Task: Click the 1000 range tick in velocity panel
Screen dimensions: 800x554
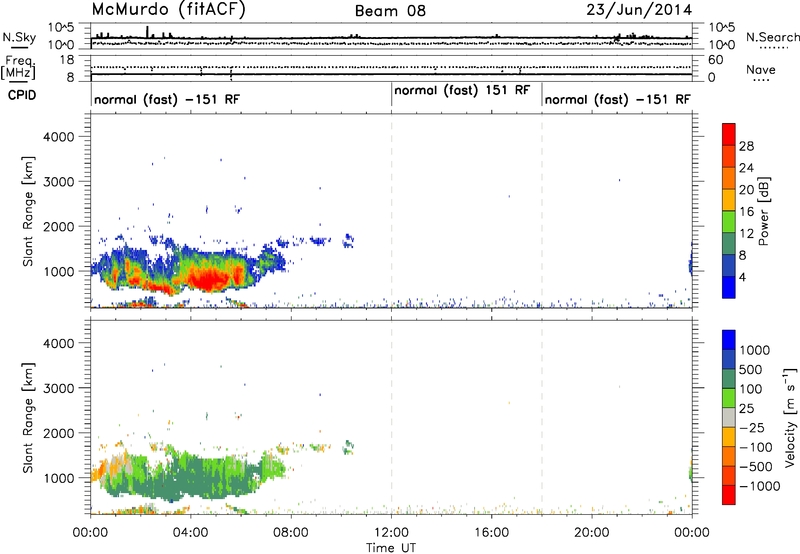Action: pyautogui.click(x=58, y=477)
